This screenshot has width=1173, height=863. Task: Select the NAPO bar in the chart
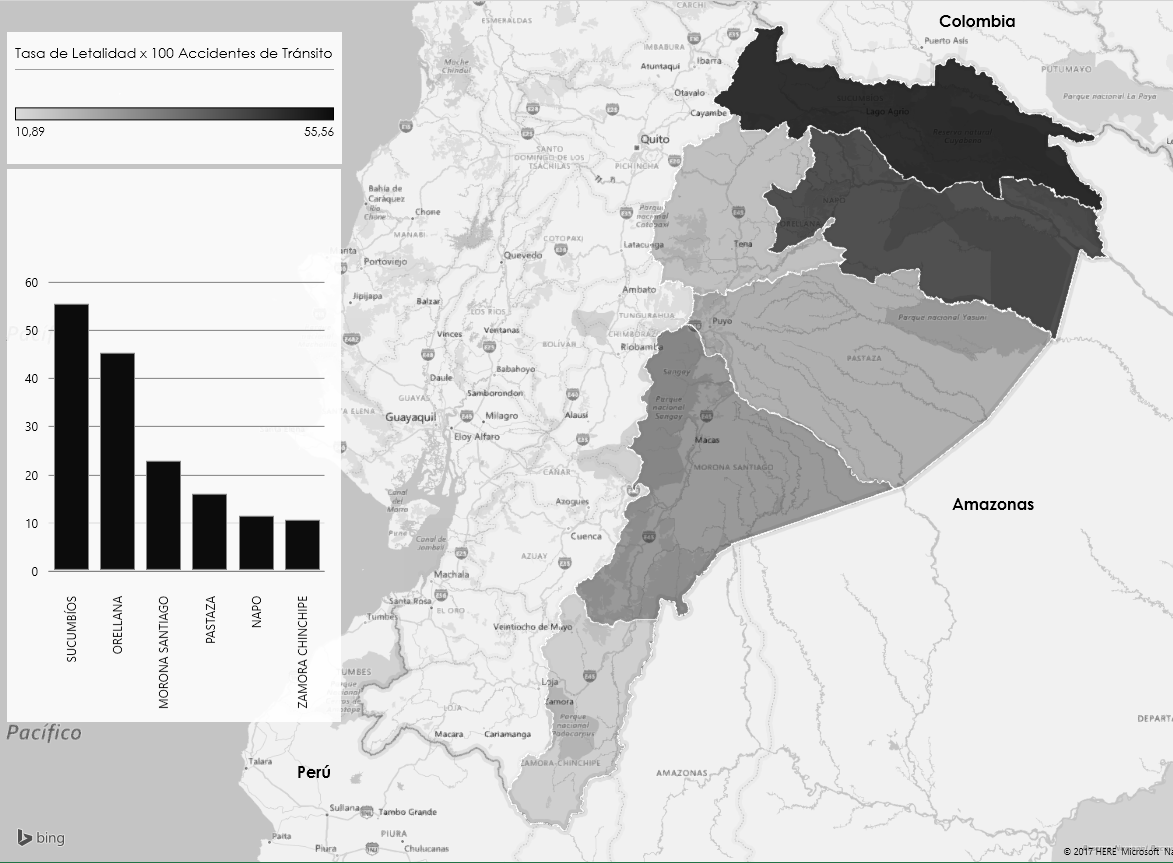(x=256, y=543)
